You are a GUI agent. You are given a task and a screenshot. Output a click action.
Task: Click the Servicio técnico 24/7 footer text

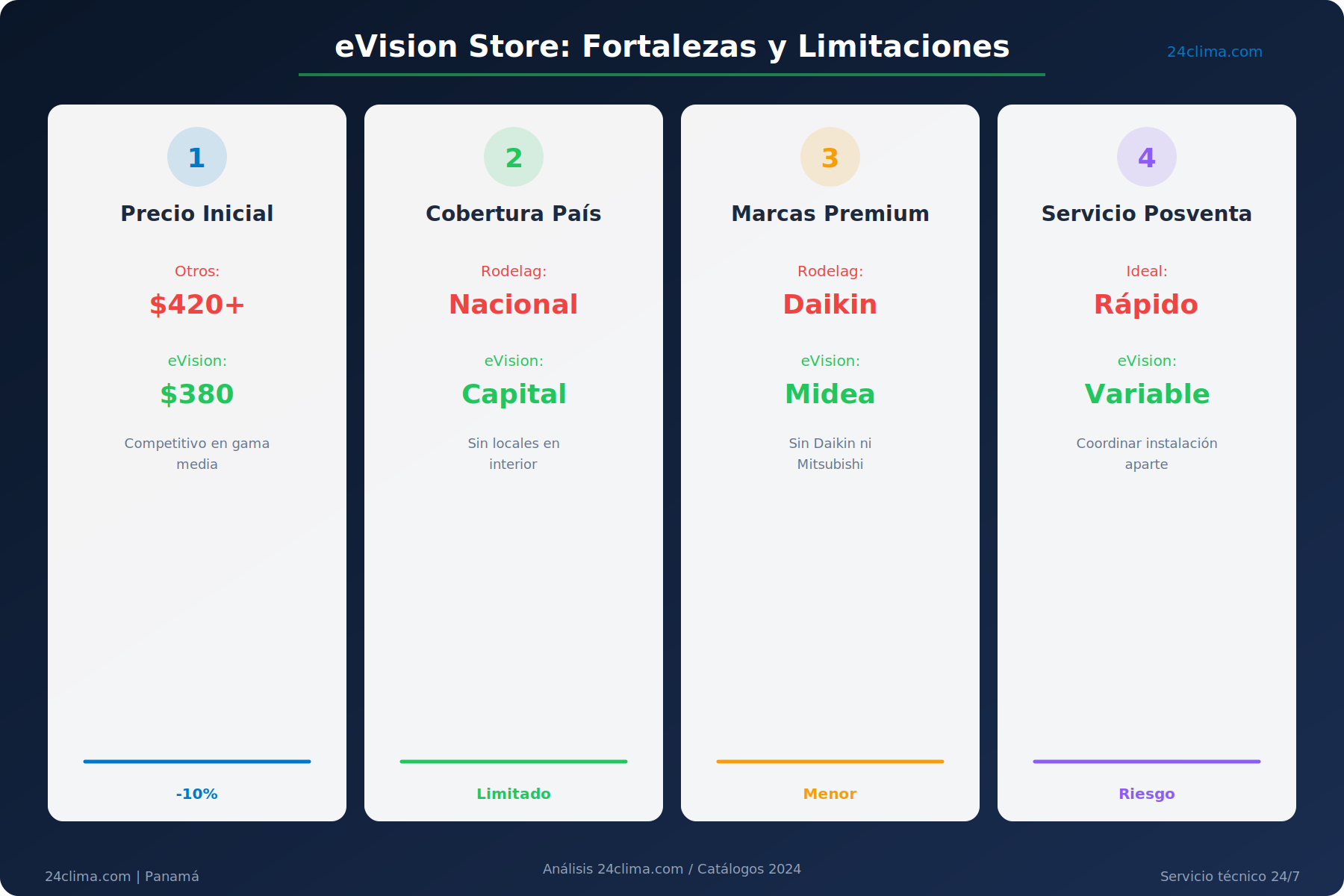click(x=1230, y=877)
